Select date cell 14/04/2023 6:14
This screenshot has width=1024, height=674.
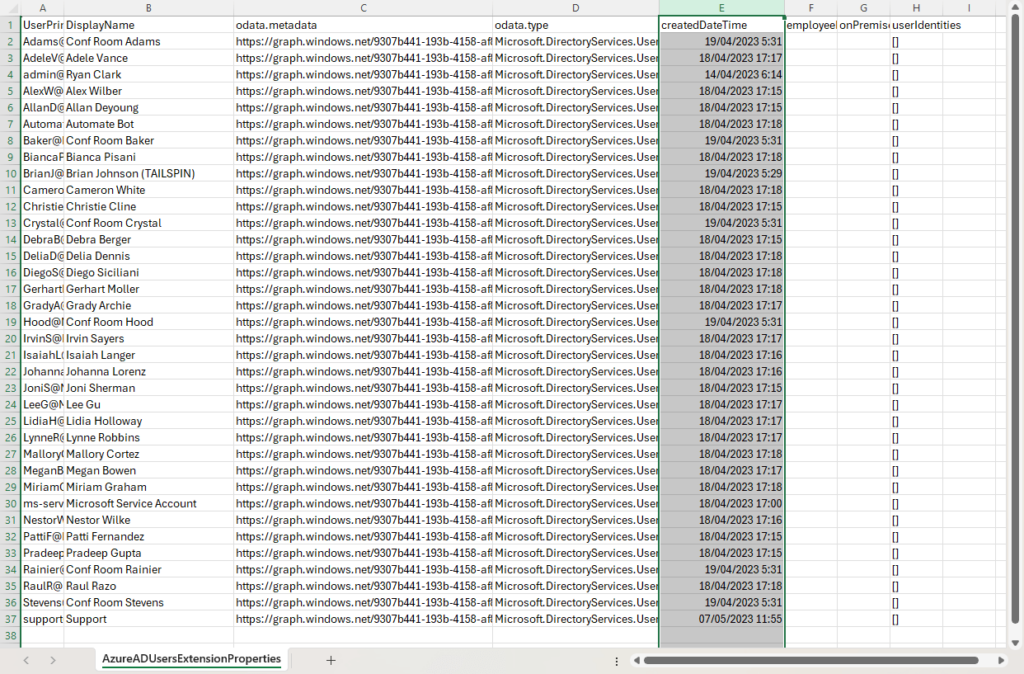722,74
